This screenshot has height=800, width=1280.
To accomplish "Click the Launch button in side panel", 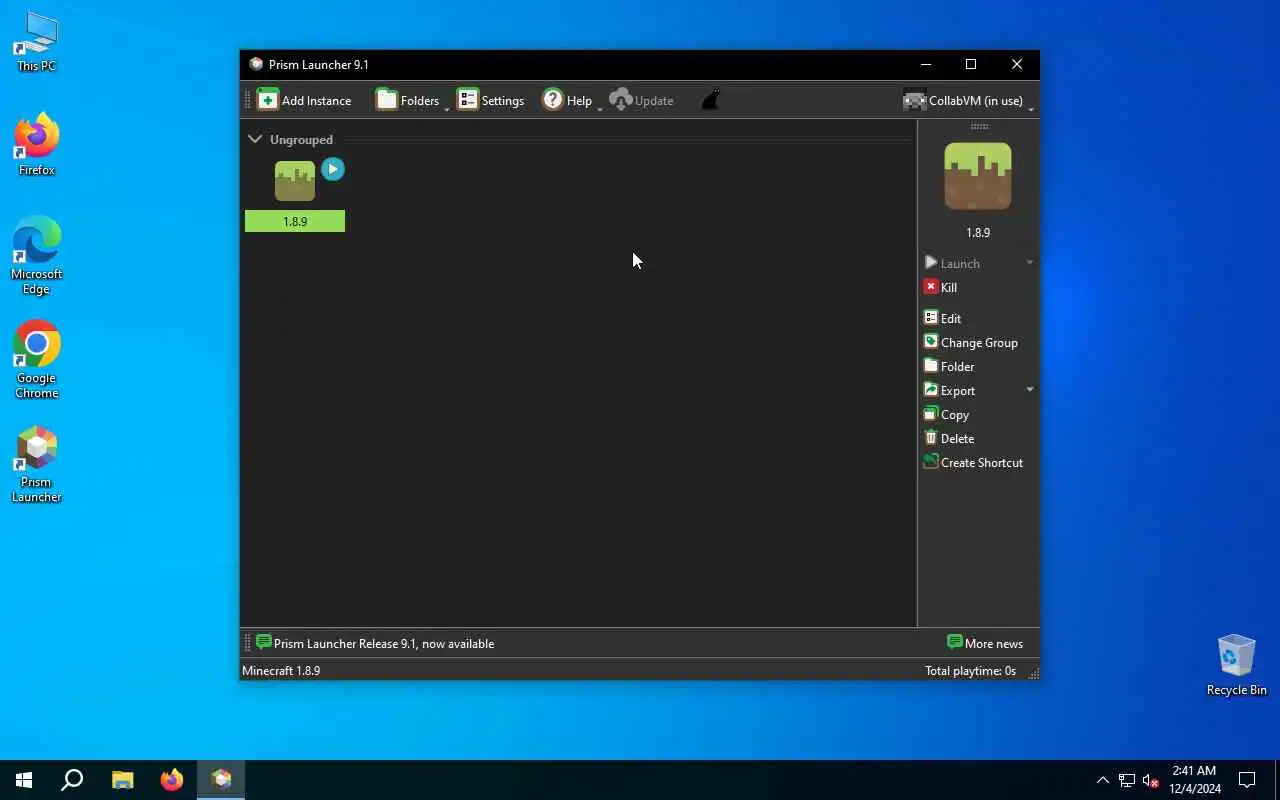I will point(952,263).
